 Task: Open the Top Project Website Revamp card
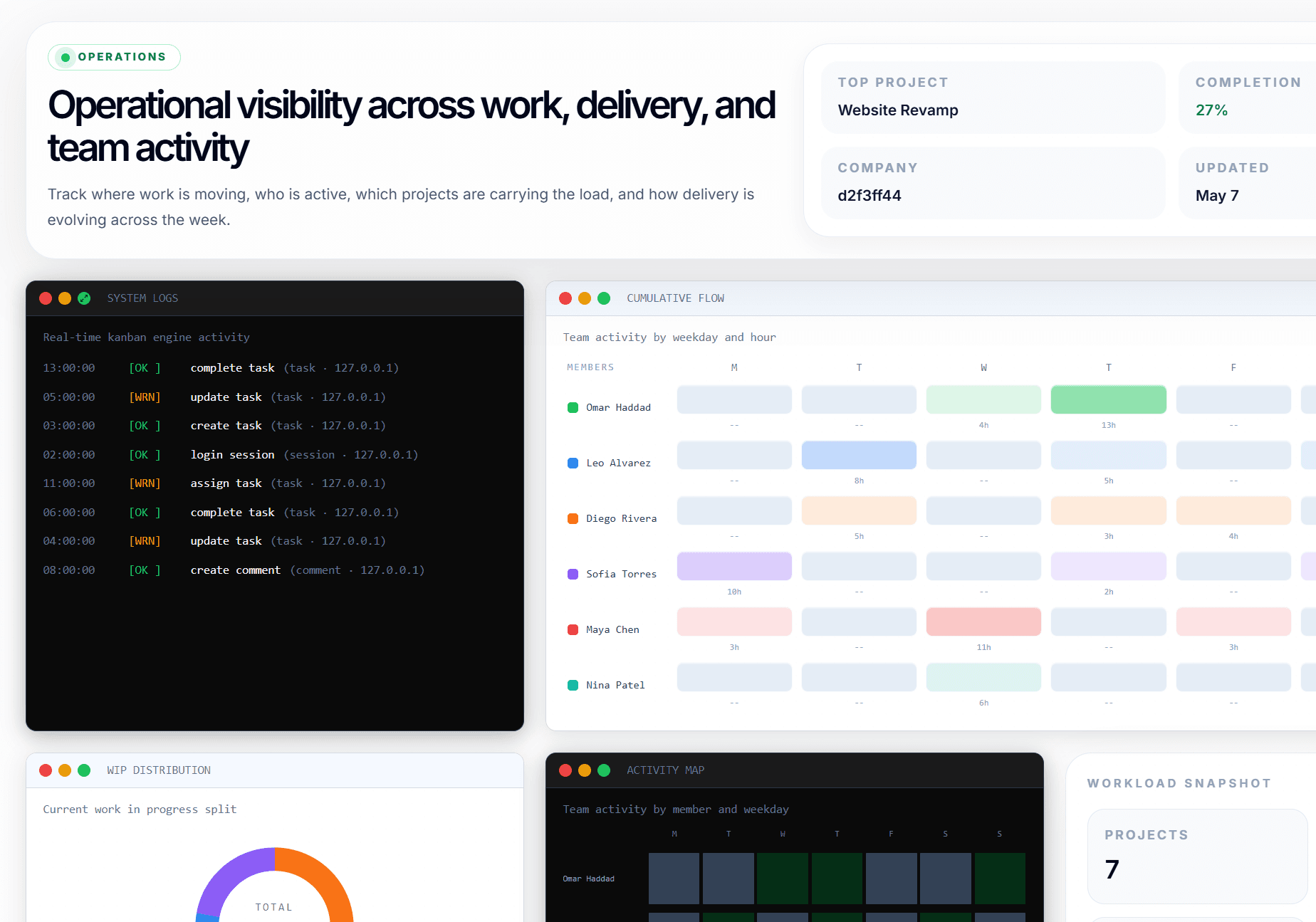point(993,98)
